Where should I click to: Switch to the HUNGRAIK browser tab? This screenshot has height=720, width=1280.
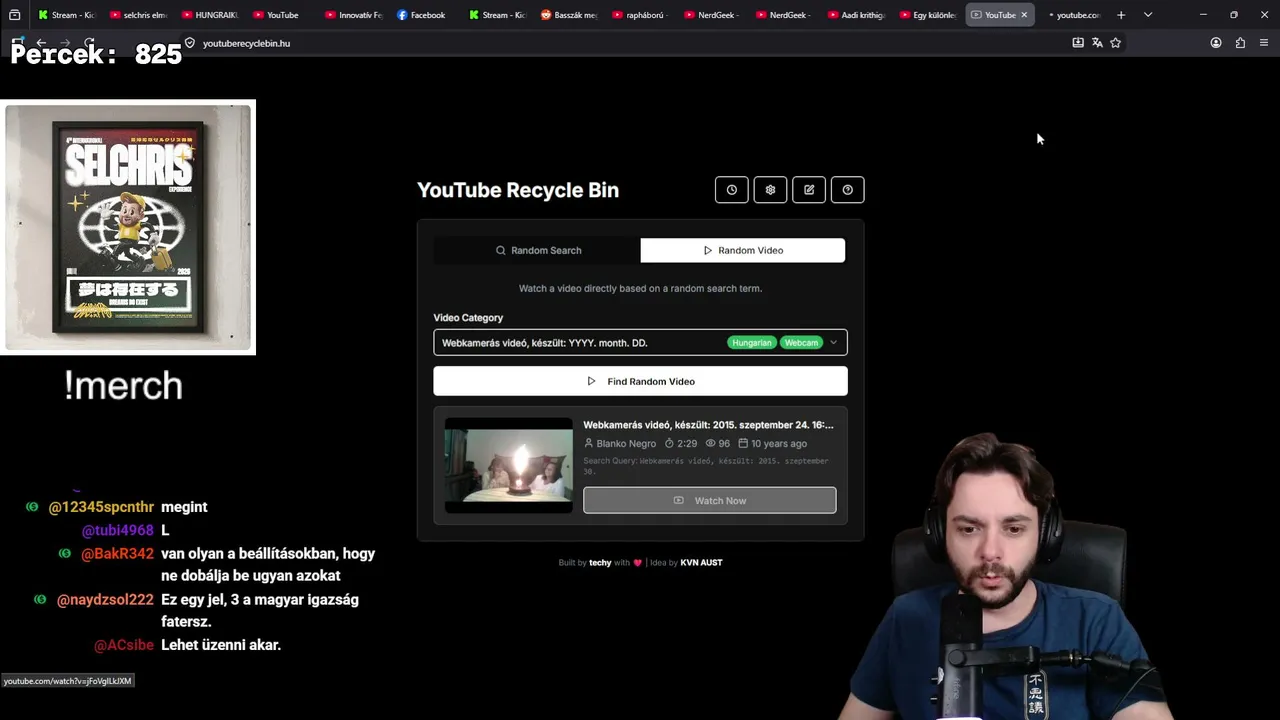209,15
